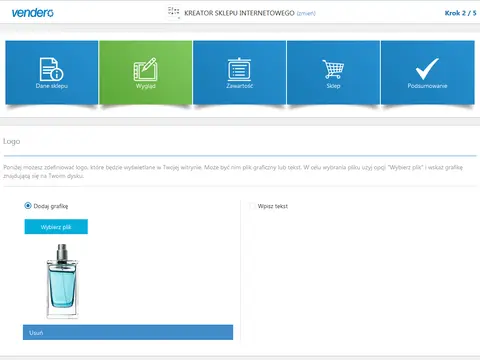Jump to the Podsumowanie step tile

click(428, 73)
